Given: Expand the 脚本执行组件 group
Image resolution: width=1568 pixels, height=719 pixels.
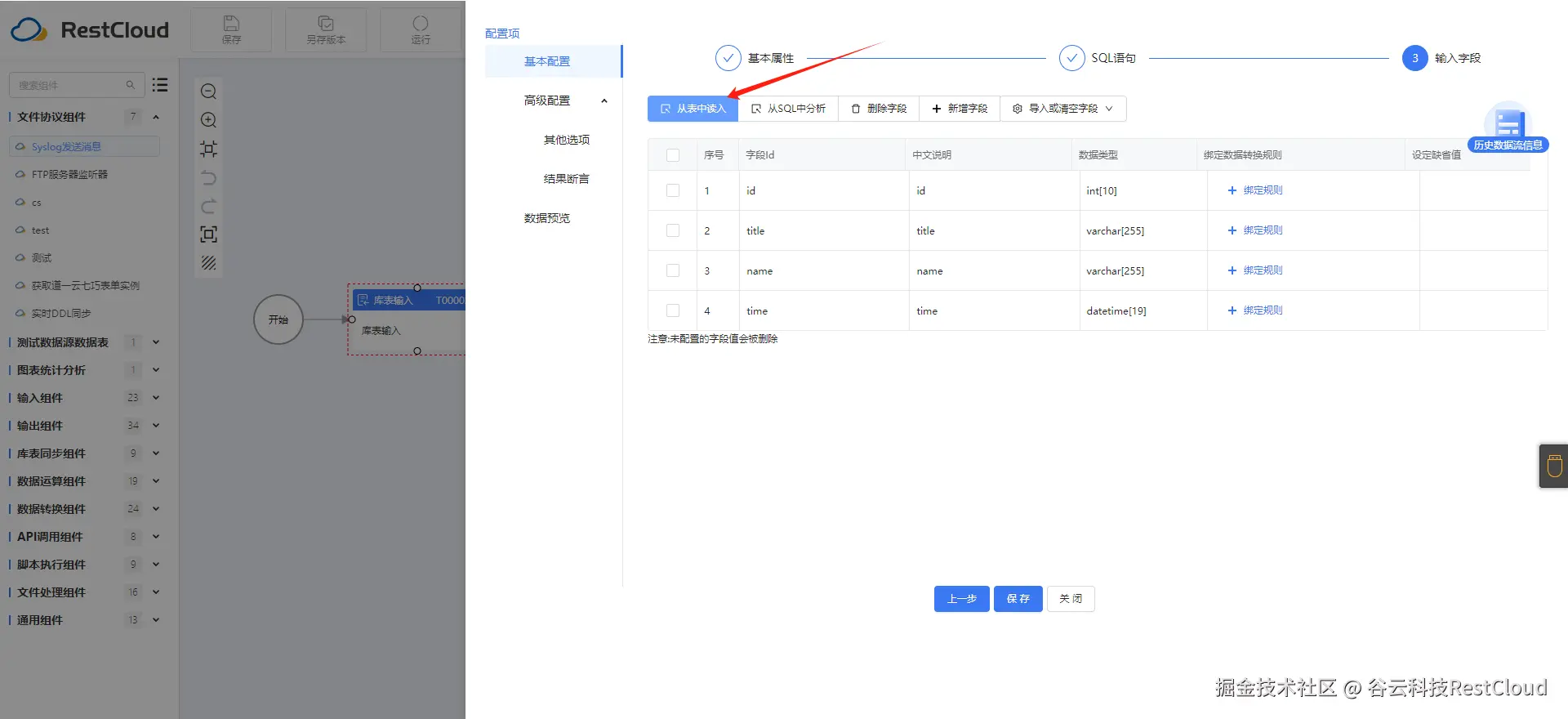Looking at the screenshot, I should pyautogui.click(x=156, y=565).
